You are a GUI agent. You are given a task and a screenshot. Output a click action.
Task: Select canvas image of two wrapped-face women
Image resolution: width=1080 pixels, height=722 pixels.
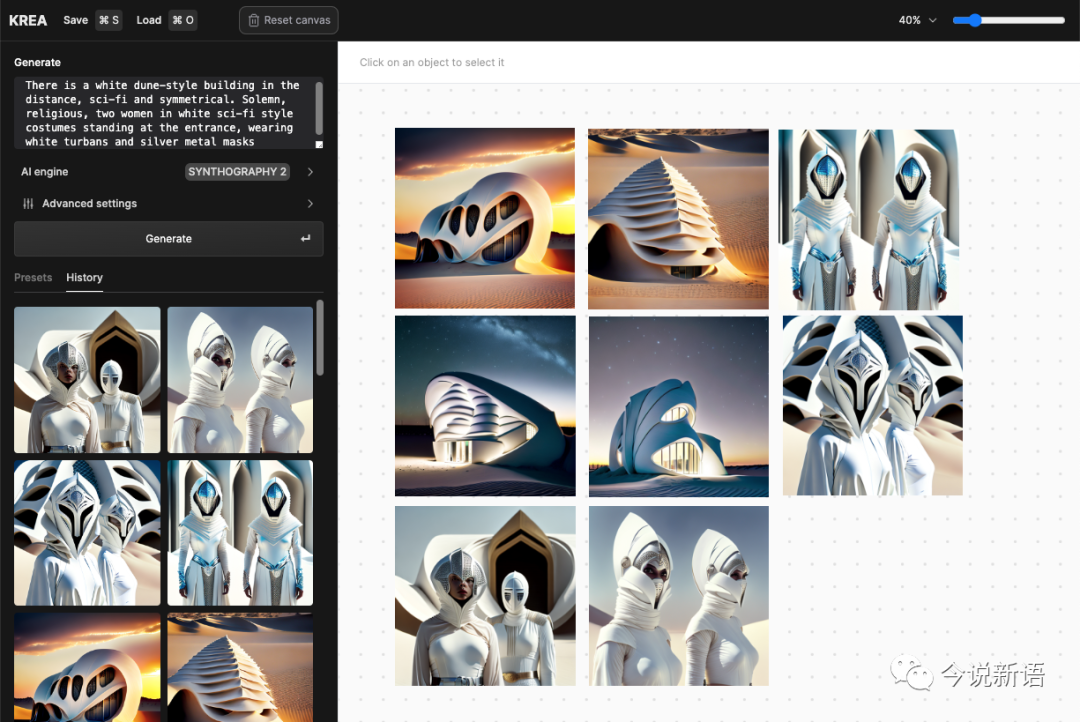tap(678, 596)
